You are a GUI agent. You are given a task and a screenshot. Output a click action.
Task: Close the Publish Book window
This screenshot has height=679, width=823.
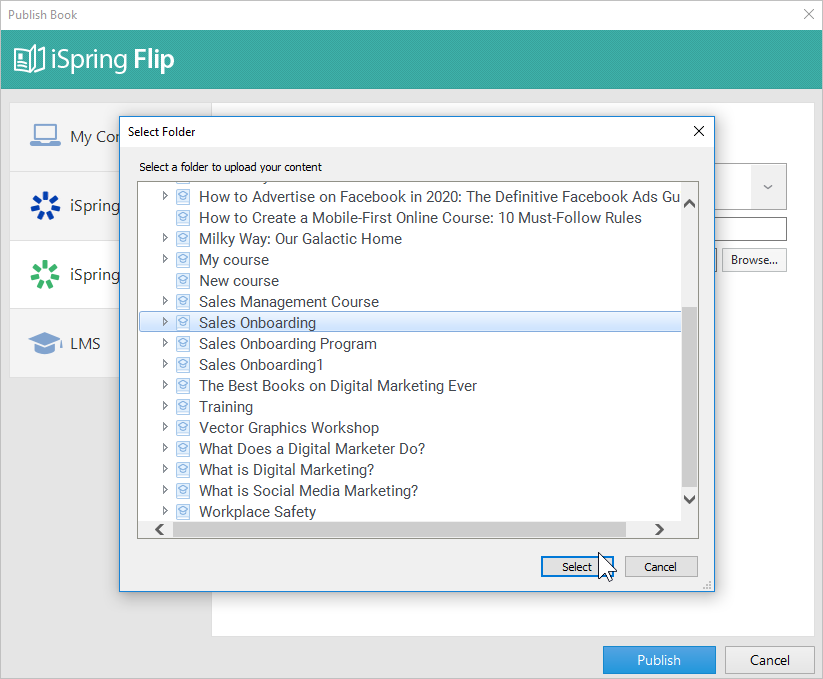pos(809,14)
